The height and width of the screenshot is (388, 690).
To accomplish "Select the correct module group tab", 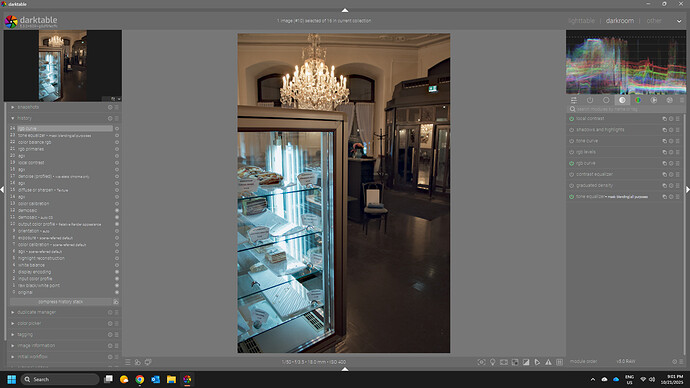I will [653, 100].
